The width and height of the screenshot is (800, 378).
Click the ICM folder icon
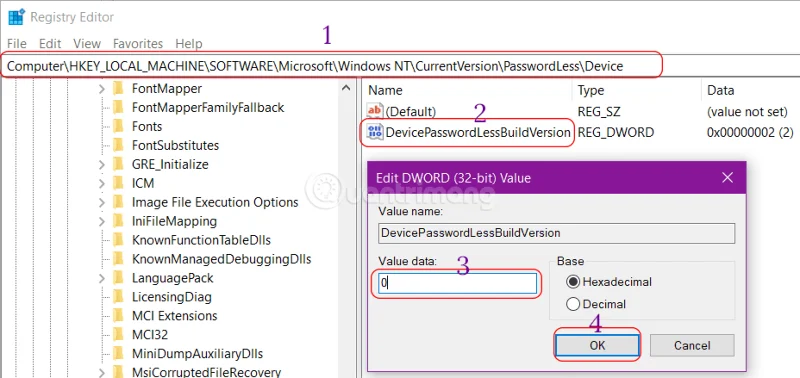pyautogui.click(x=118, y=183)
